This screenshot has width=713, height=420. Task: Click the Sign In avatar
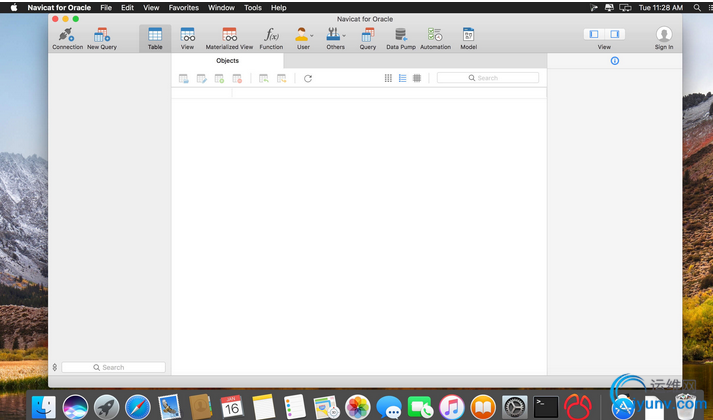coord(664,35)
